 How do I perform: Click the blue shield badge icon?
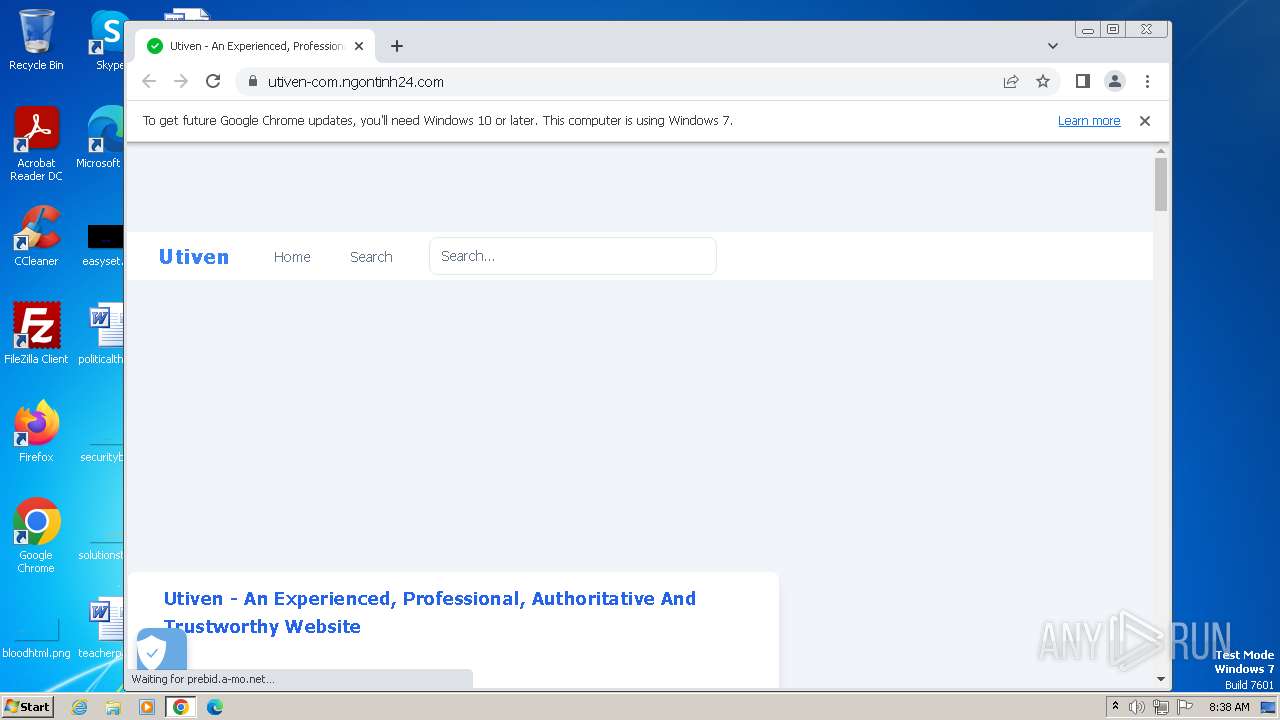pyautogui.click(x=161, y=650)
